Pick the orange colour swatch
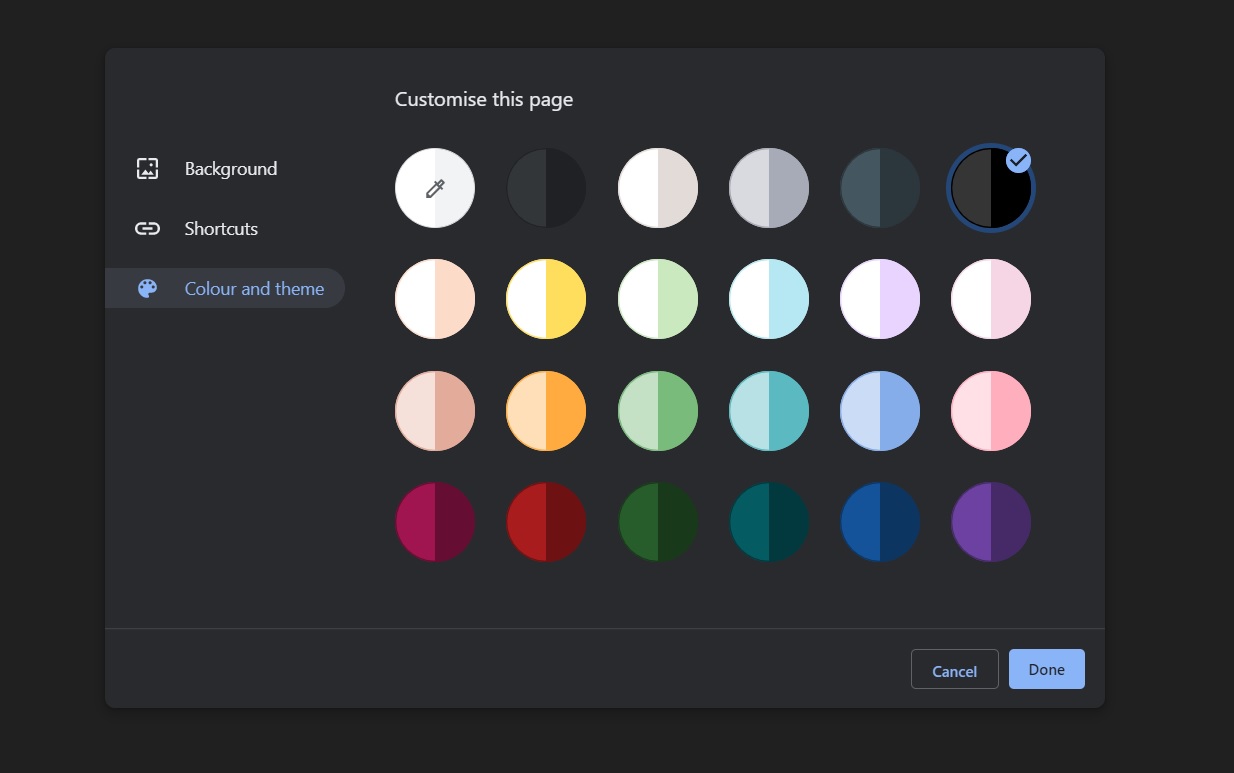The width and height of the screenshot is (1234, 773). click(546, 411)
